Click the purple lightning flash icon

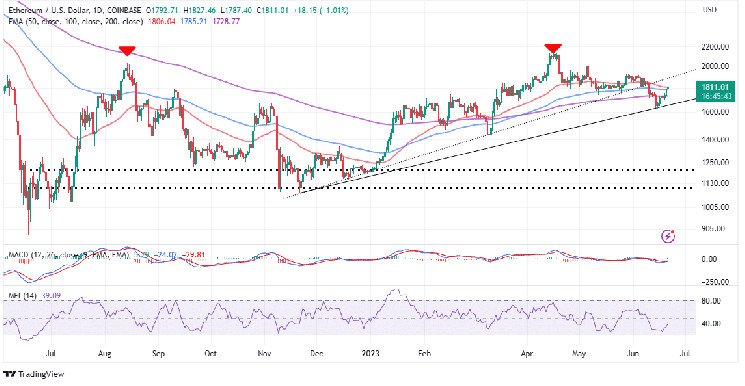pyautogui.click(x=669, y=236)
